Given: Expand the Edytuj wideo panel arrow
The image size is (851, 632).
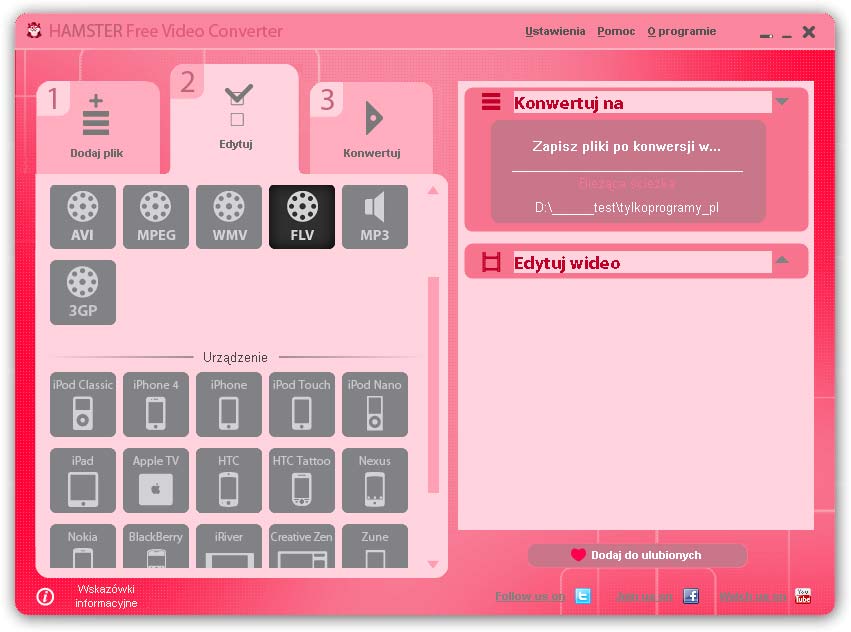Looking at the screenshot, I should tap(782, 260).
